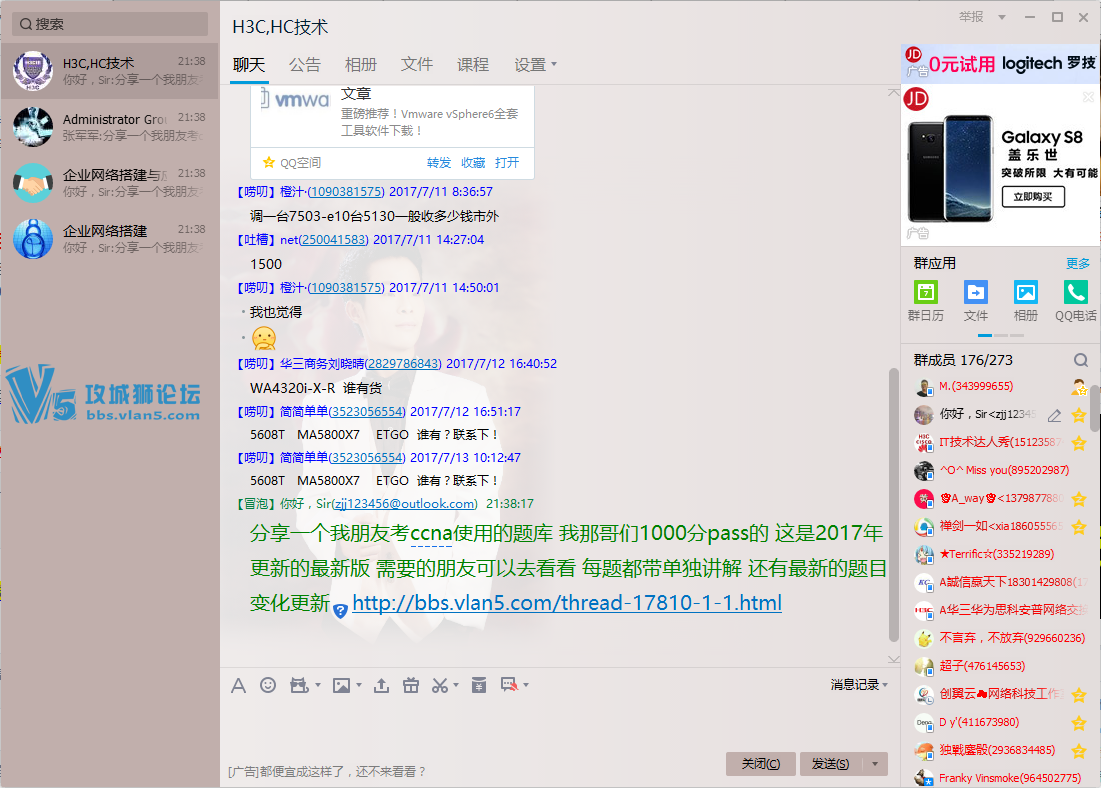The image size is (1101, 788).
Task: Click the star icon beside 禅剑一如 member
Action: pyautogui.click(x=1079, y=527)
